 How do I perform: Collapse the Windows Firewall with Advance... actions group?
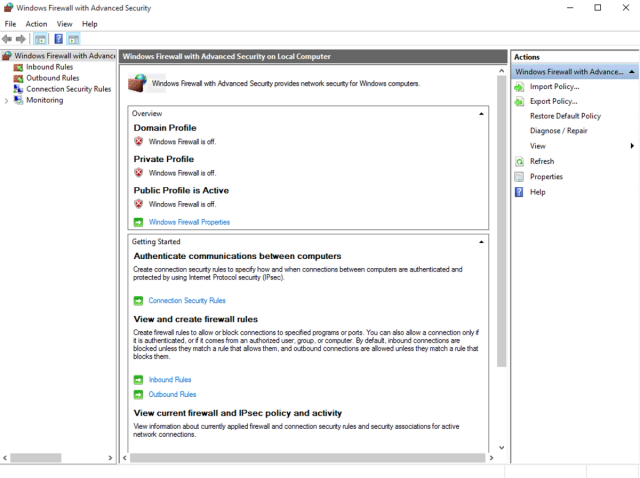click(x=632, y=72)
